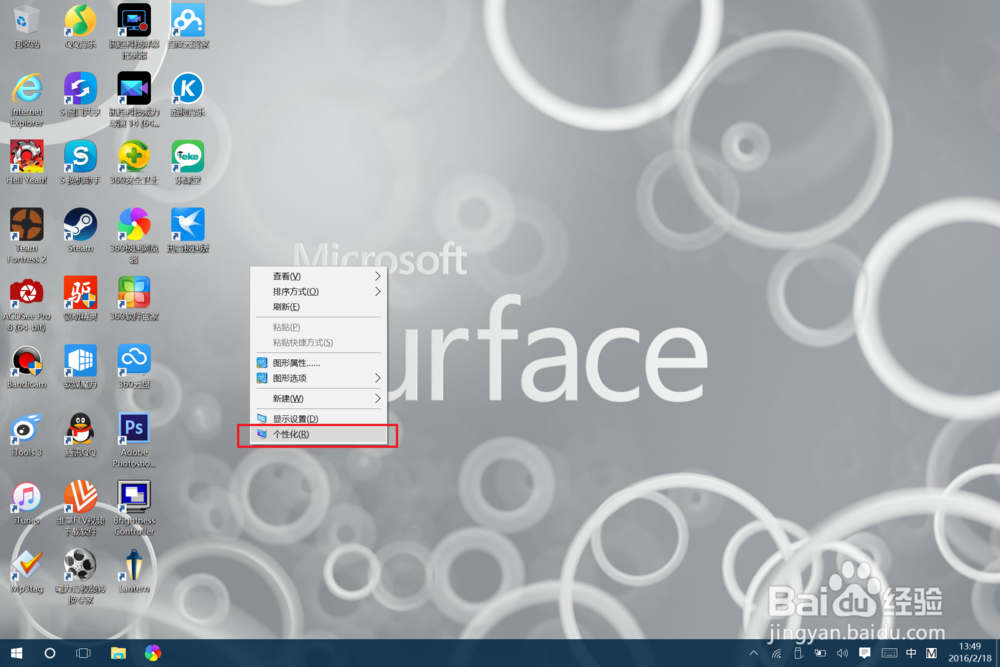1000x667 pixels.
Task: Open 360 browser colorful pinwheel icon
Action: pyautogui.click(x=134, y=236)
